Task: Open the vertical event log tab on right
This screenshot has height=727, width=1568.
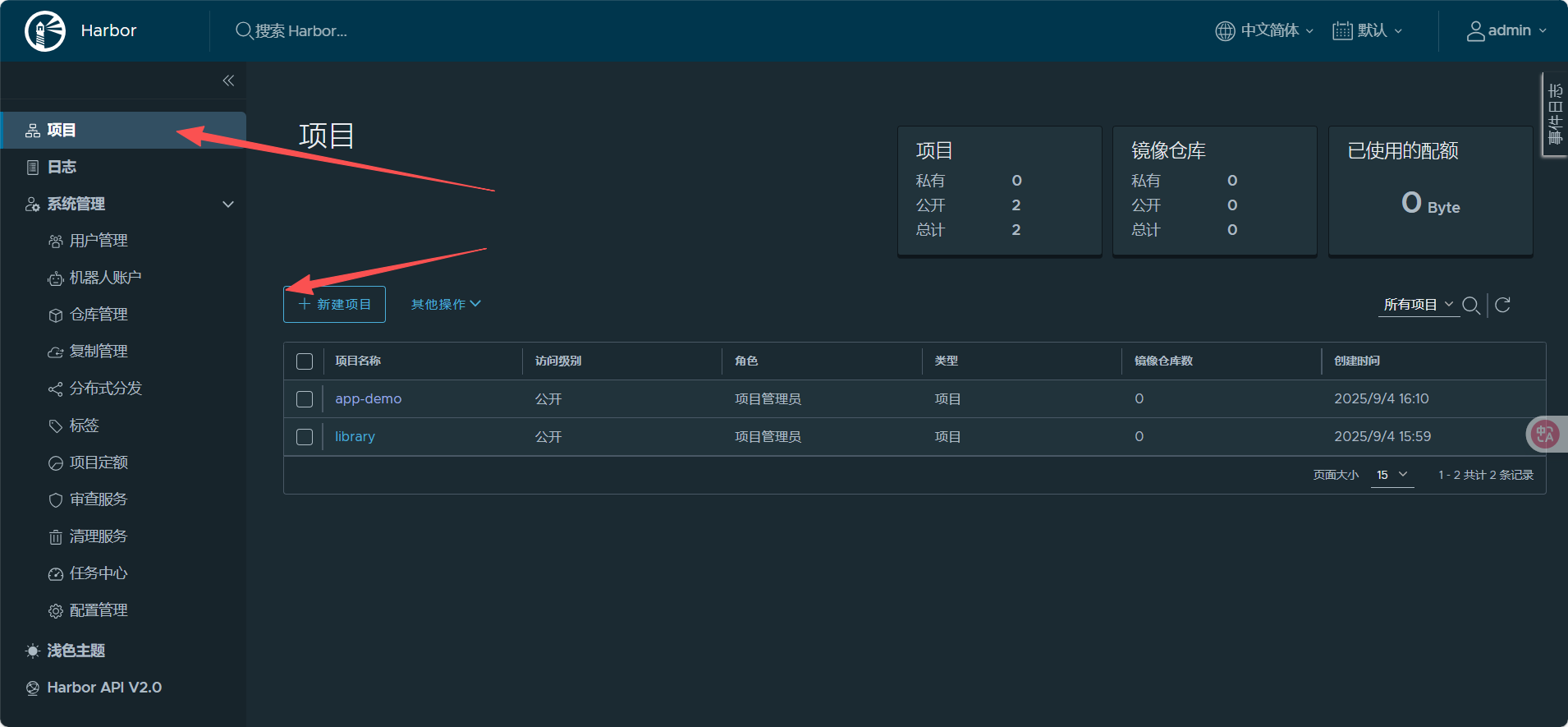Action: pyautogui.click(x=1555, y=114)
